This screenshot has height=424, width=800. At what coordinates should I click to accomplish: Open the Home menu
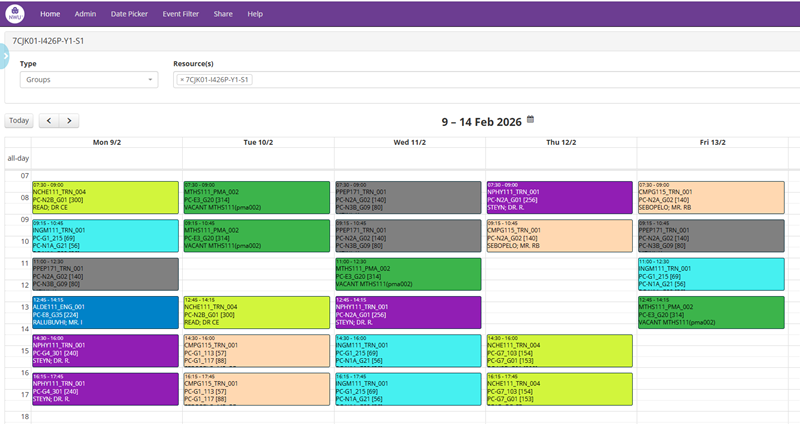click(50, 14)
